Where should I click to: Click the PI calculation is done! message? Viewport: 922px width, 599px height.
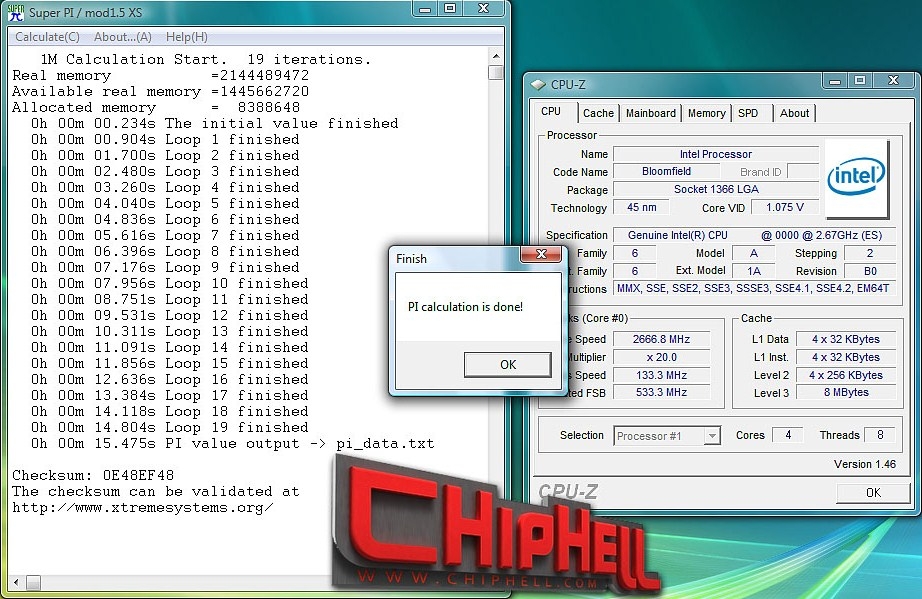(x=465, y=307)
